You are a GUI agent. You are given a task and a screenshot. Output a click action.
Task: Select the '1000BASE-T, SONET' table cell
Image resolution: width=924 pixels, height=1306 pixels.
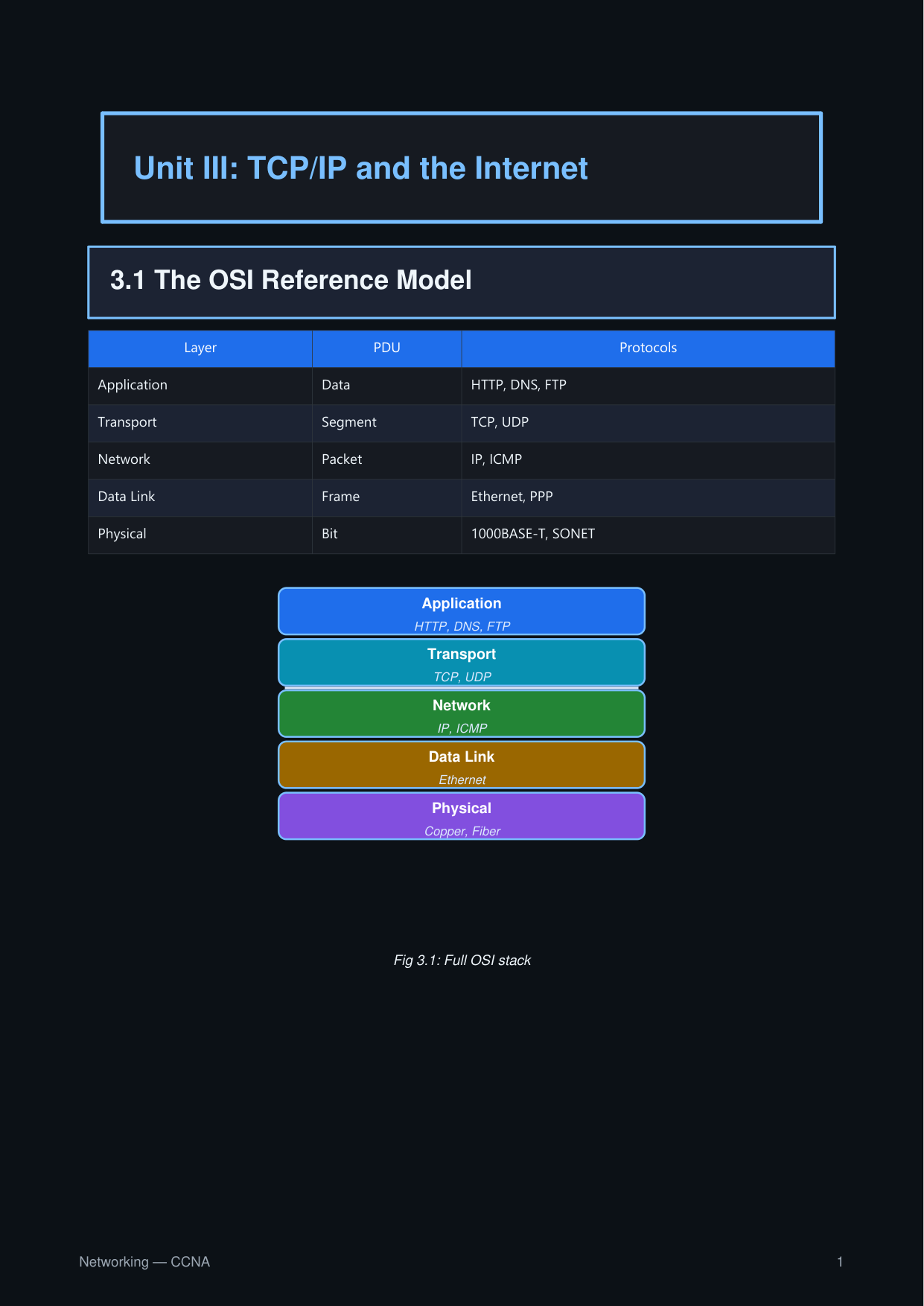649,535
